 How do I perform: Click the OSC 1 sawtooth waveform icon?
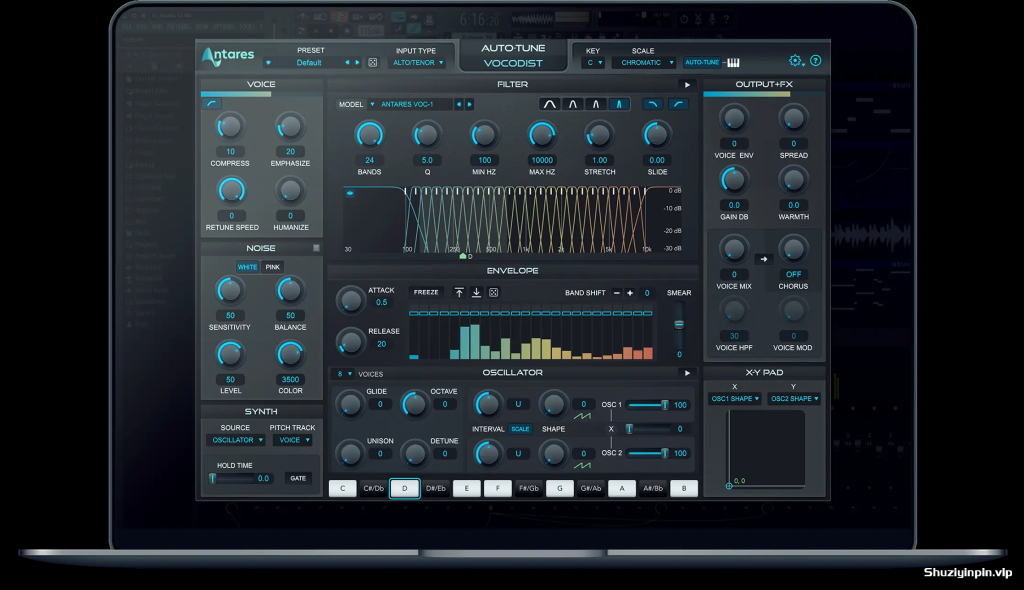tap(582, 416)
